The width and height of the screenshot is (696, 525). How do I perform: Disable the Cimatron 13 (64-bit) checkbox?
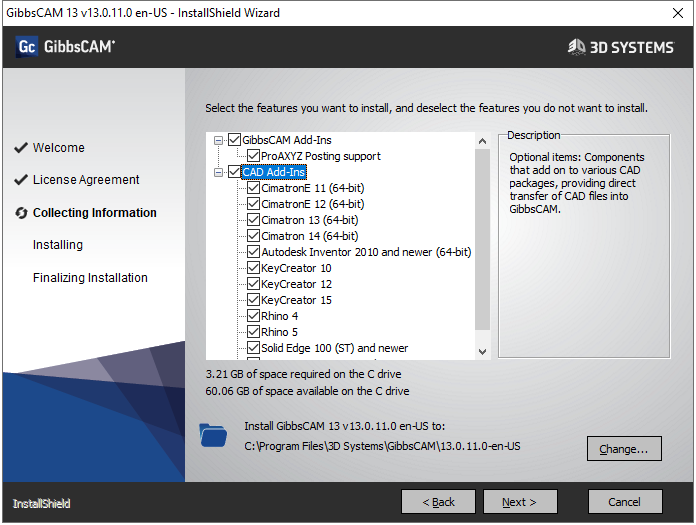point(253,220)
